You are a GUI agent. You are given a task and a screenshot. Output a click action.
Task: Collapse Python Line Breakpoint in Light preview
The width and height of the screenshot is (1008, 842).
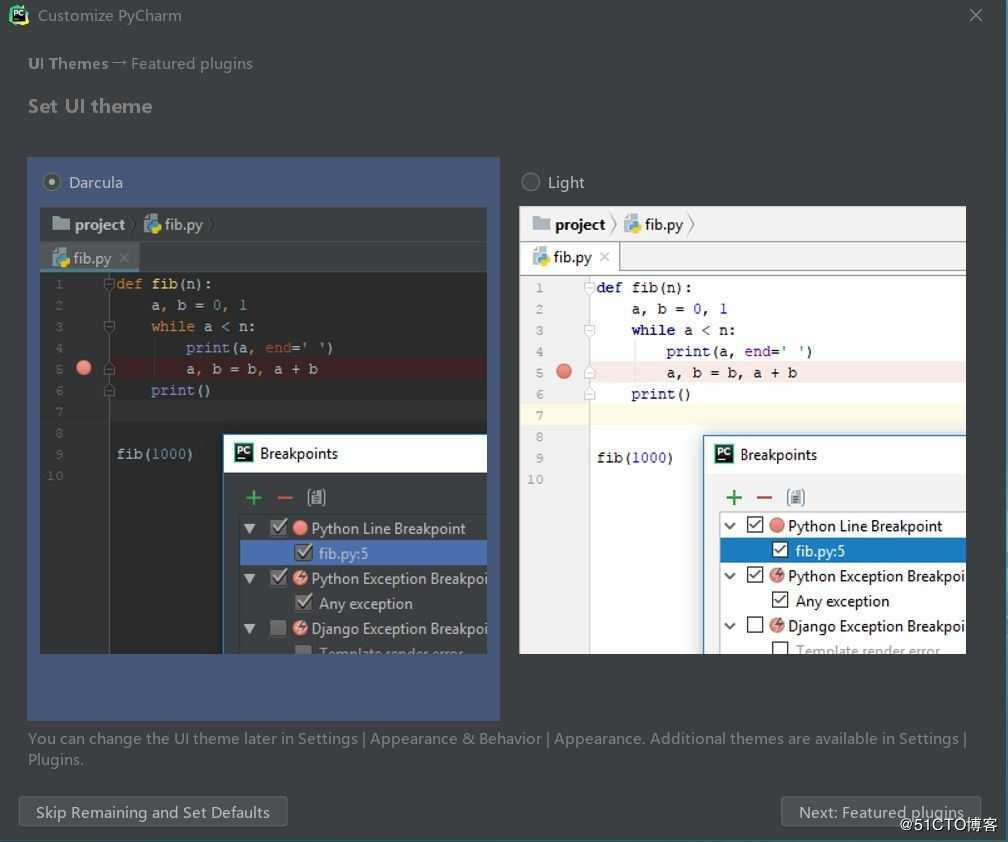coord(730,526)
